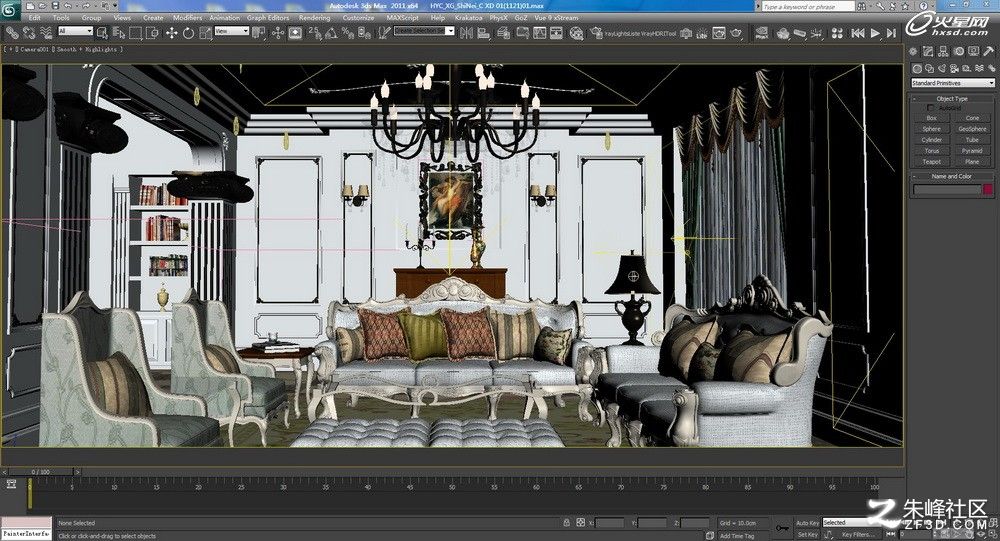Open the Display command panel tab
Viewport: 1000px width, 541px height.
pyautogui.click(x=974, y=51)
